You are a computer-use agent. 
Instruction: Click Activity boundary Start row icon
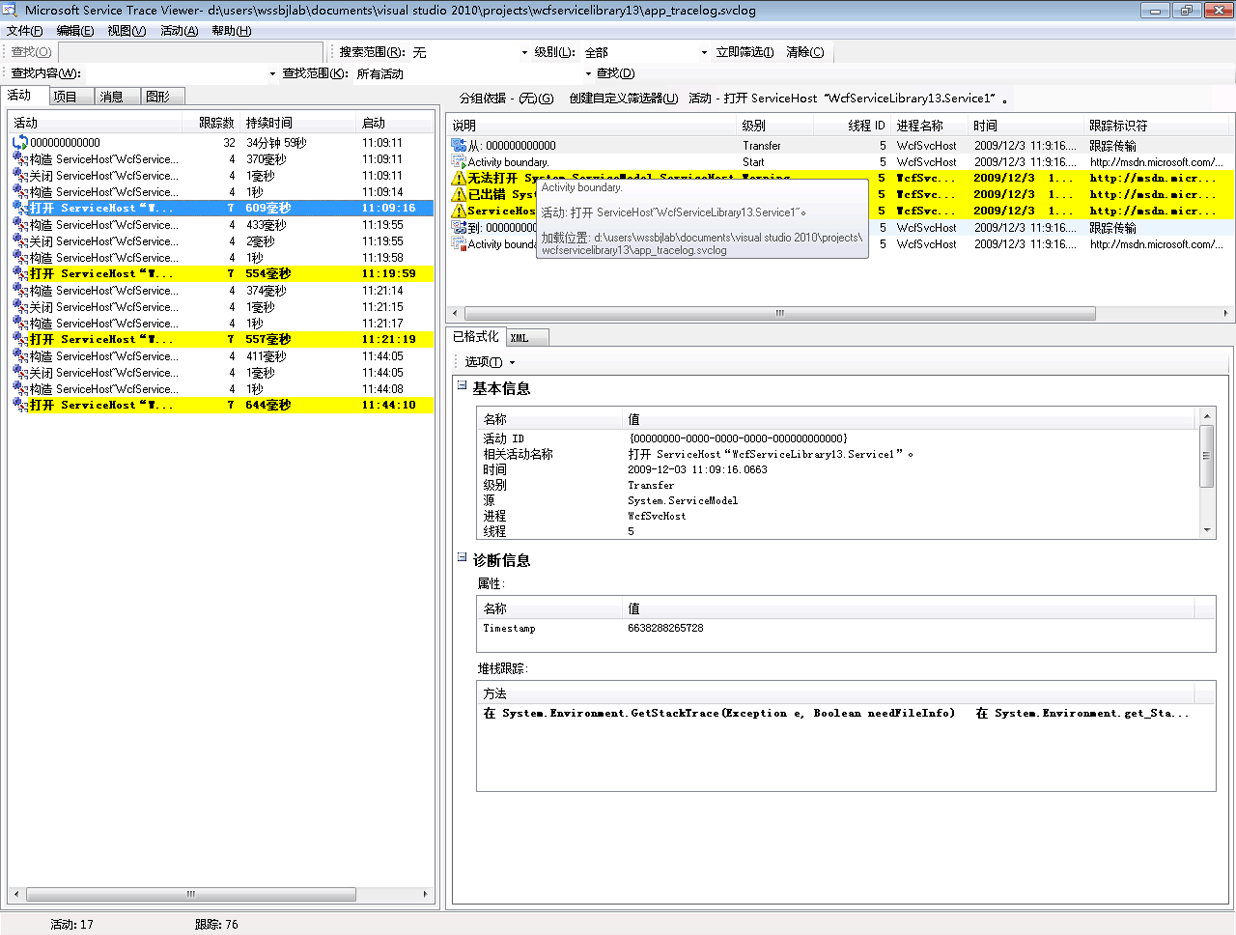point(459,161)
